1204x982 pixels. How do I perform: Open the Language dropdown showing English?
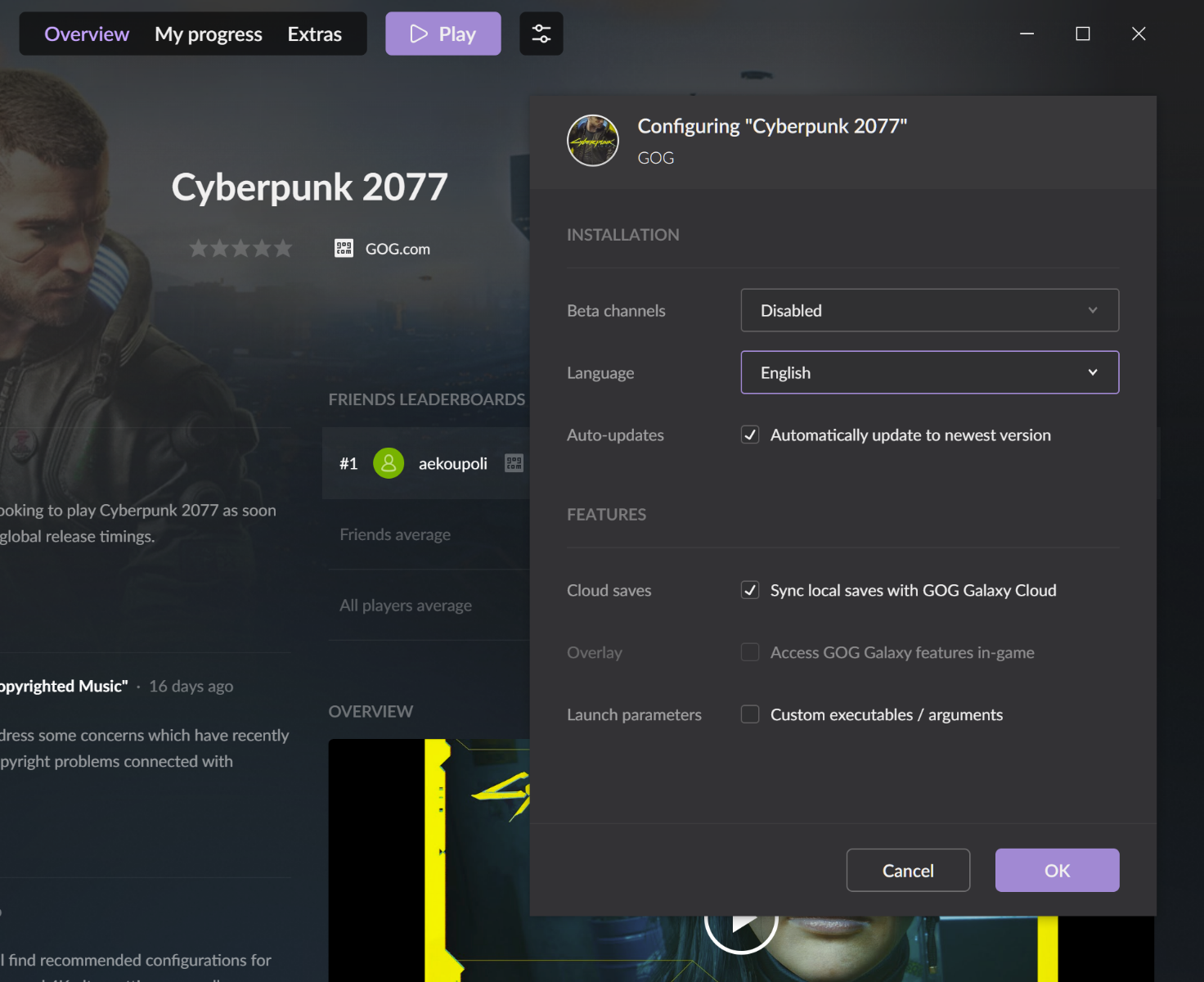click(930, 372)
